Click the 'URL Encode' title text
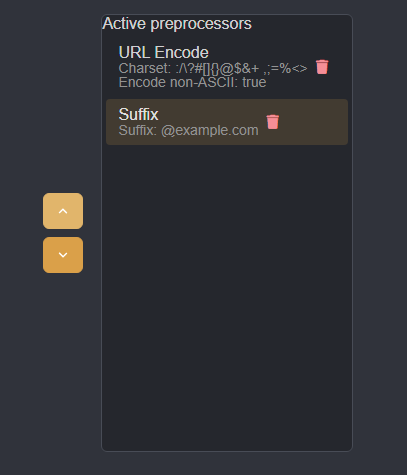Screen dimensions: 407x475 pyautogui.click(x=163, y=52)
